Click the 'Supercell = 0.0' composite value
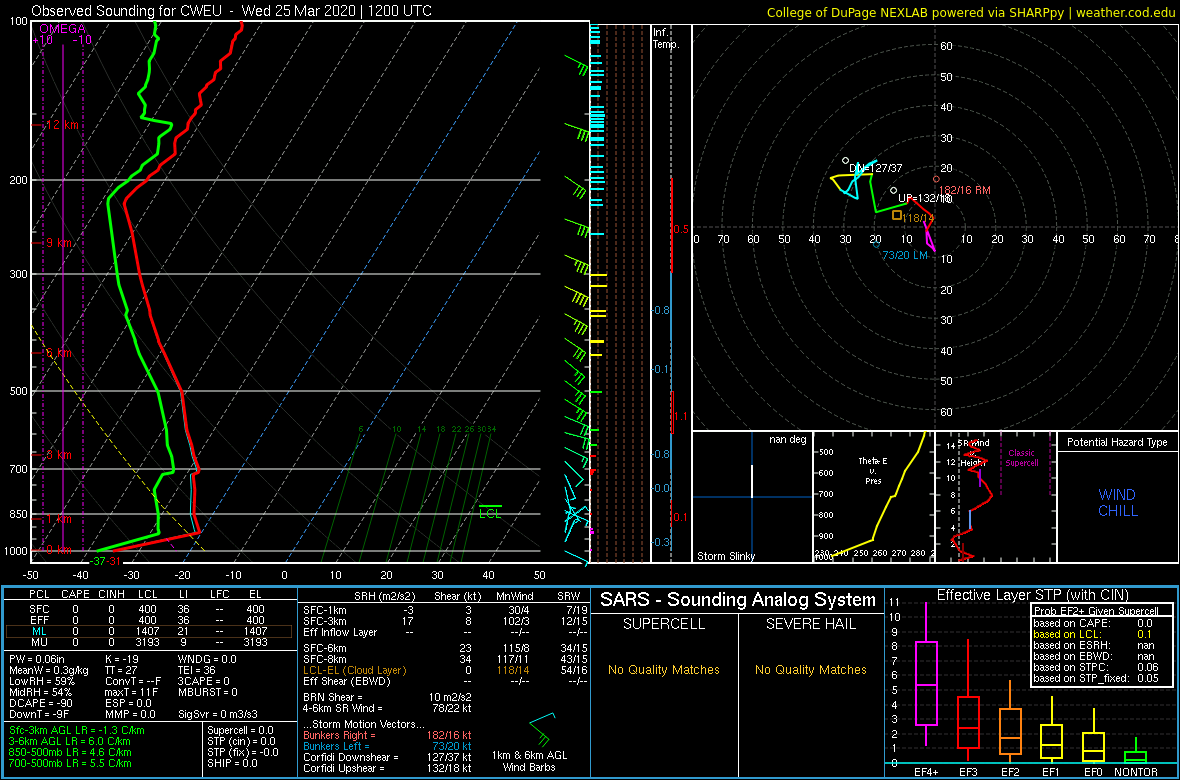Image resolution: width=1180 pixels, height=780 pixels. pyautogui.click(x=239, y=731)
